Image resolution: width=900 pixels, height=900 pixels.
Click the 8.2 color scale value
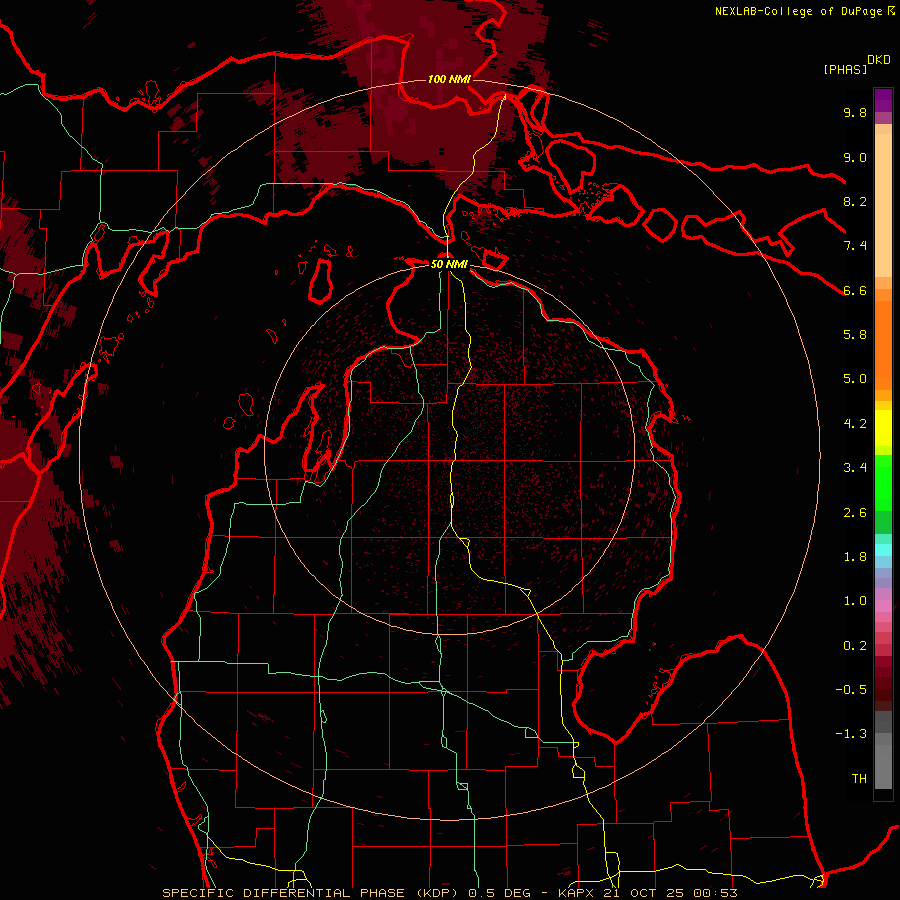(x=855, y=201)
